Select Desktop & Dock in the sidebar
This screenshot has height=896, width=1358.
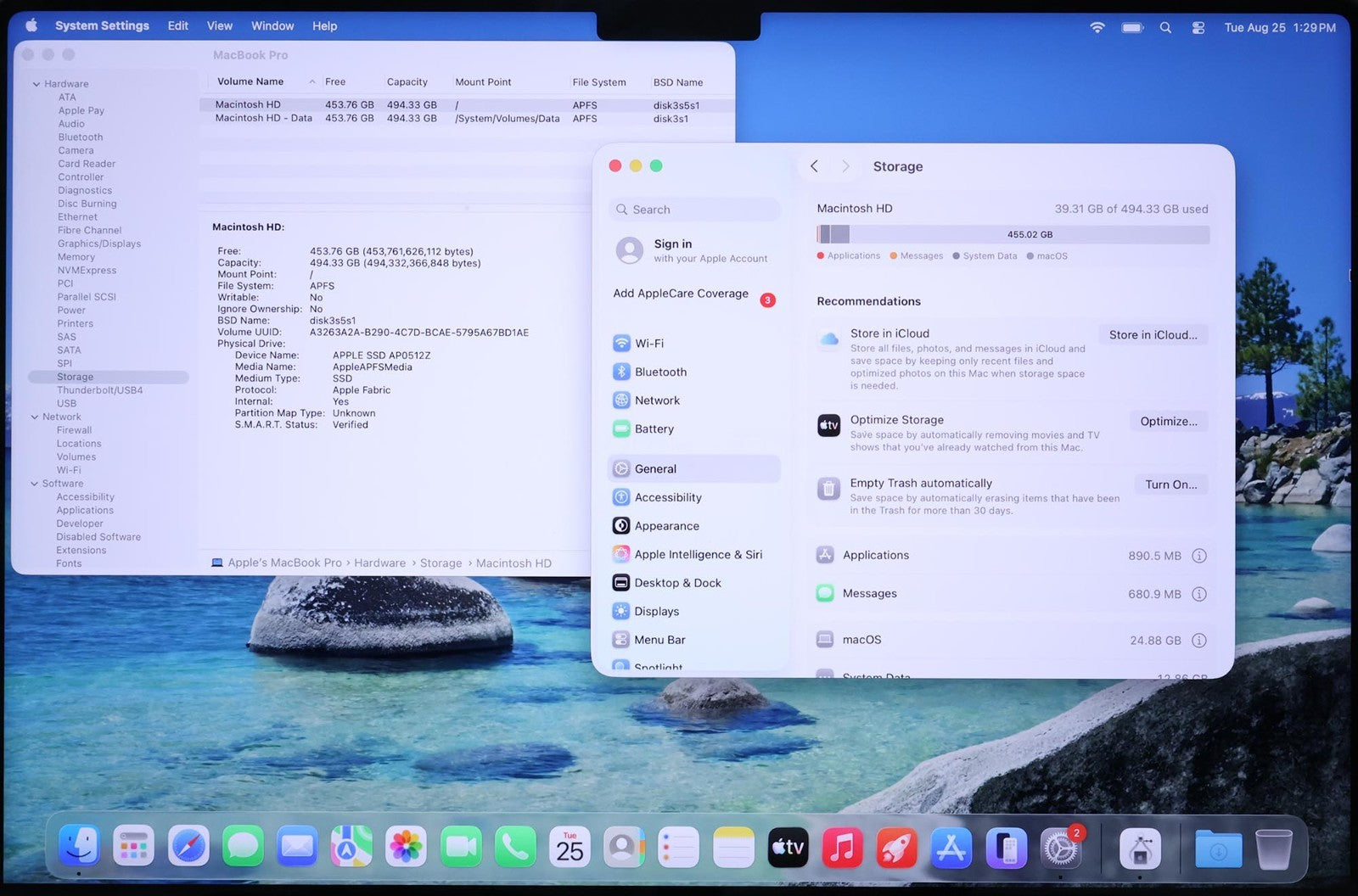pyautogui.click(x=693, y=583)
